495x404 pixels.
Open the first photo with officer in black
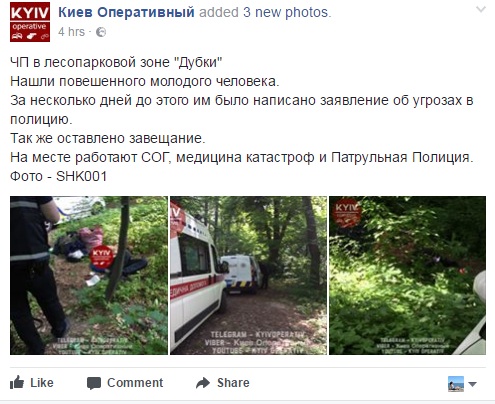coord(89,275)
